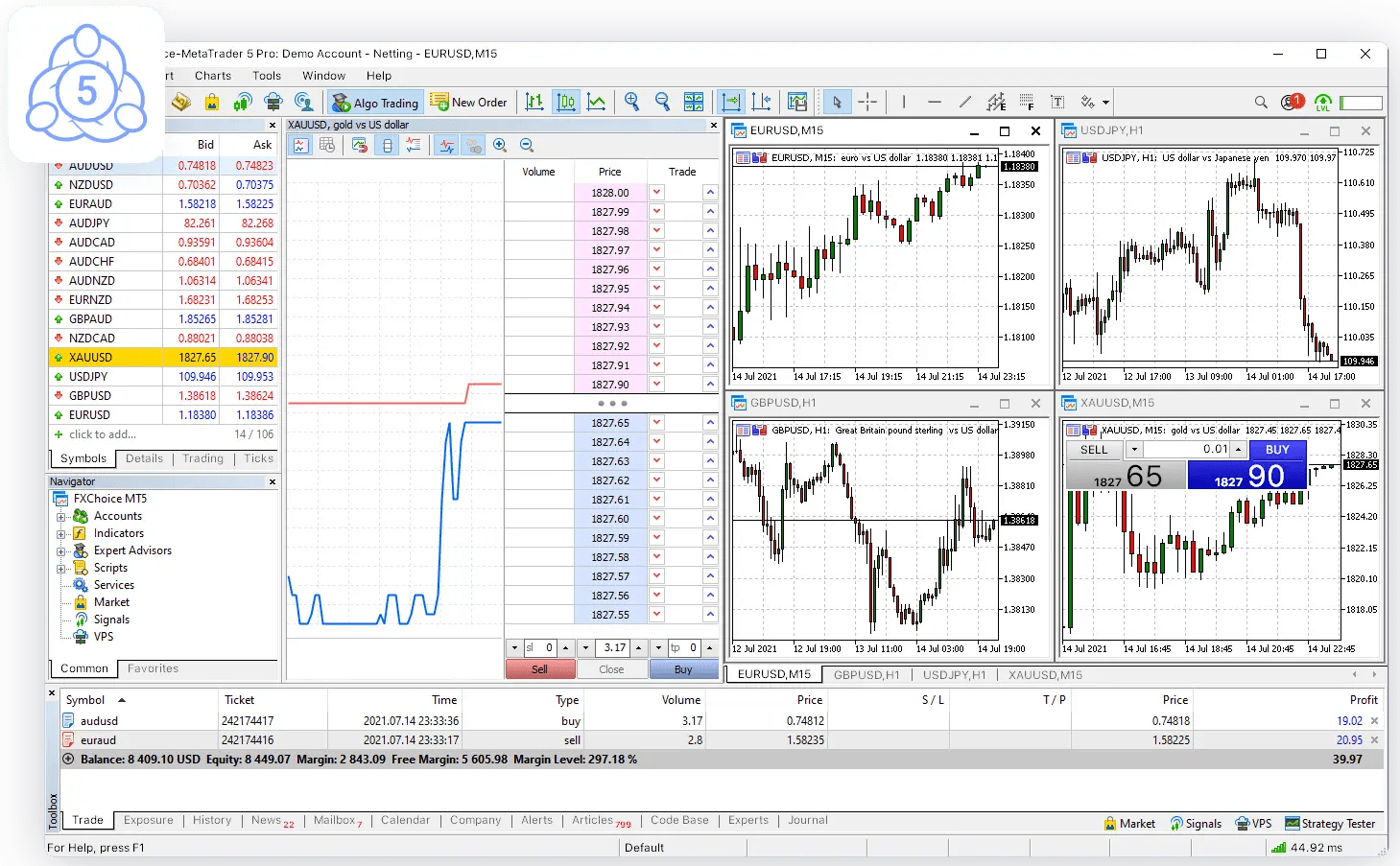Switch chart to bar chart type
Image resolution: width=1400 pixels, height=866 pixels.
(535, 102)
